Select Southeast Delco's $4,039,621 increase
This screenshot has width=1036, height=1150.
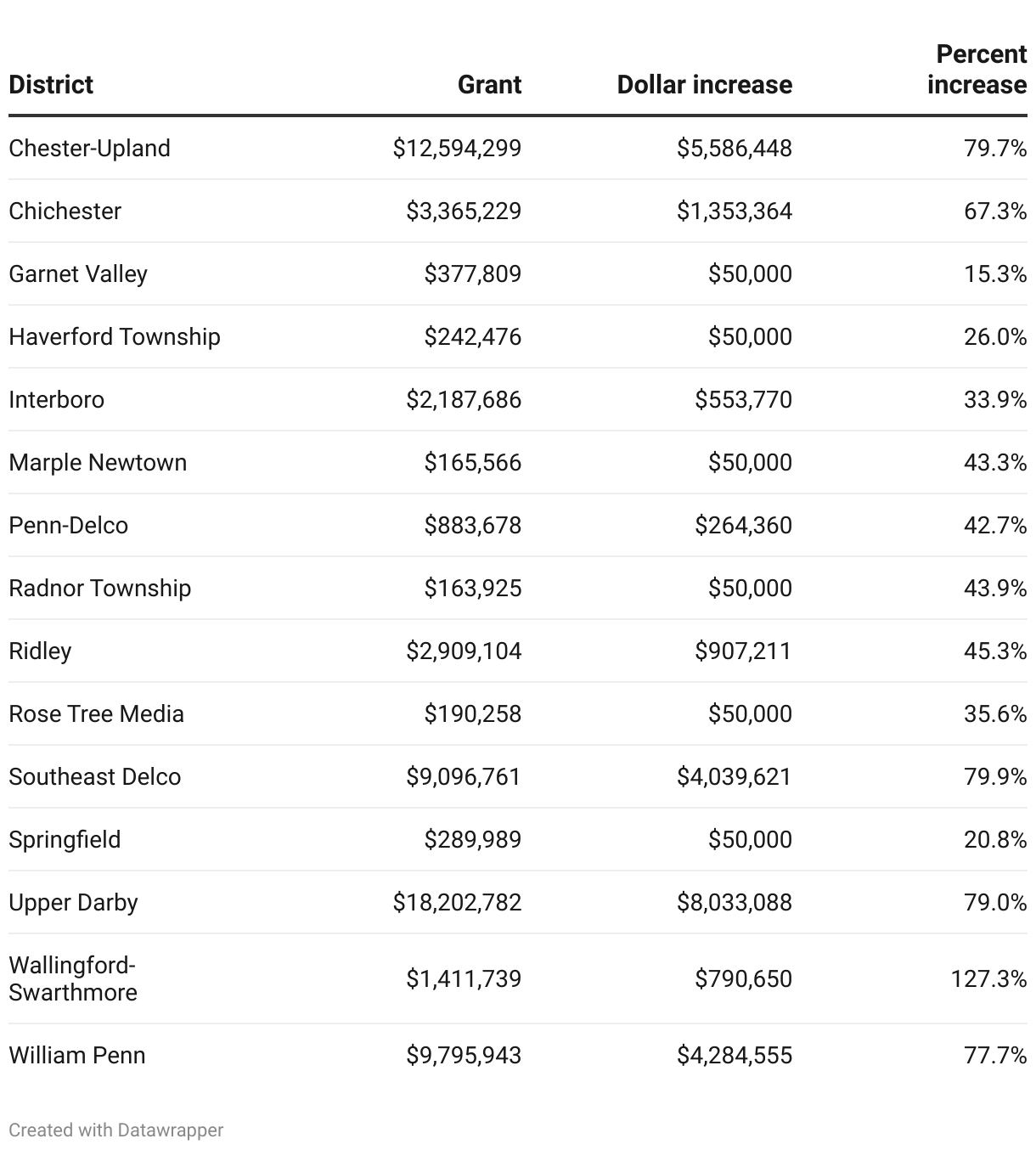(734, 777)
